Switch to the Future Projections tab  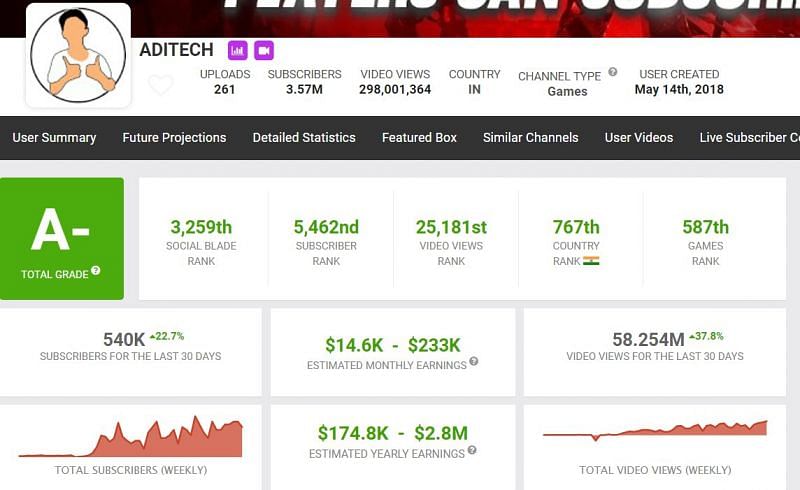[x=174, y=137]
